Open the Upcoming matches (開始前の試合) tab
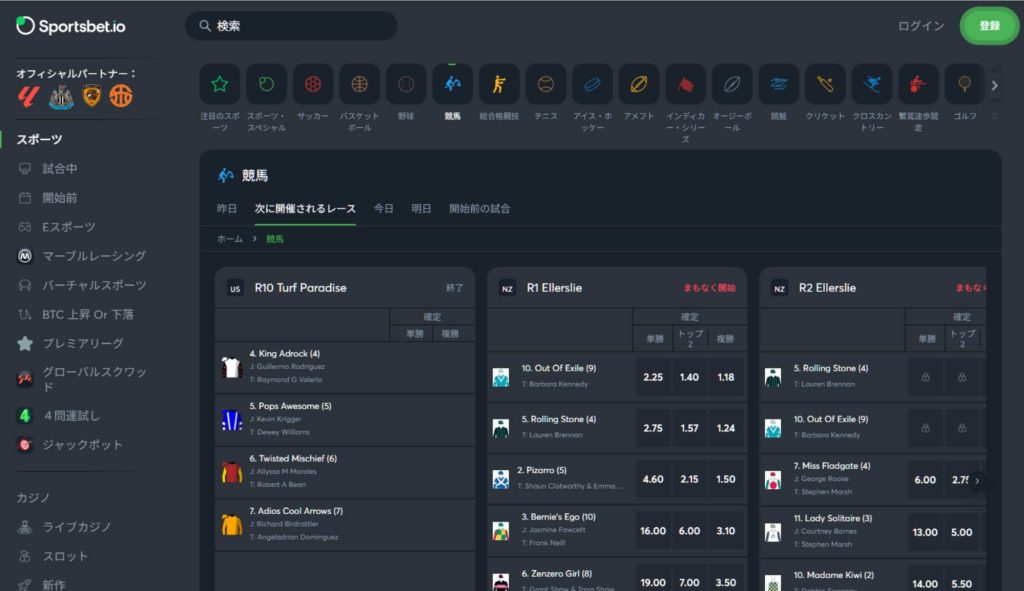1024x591 pixels. [x=479, y=209]
